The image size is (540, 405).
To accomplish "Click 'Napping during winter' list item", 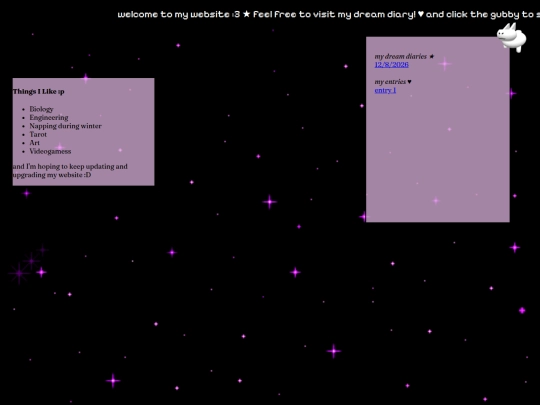I will click(x=65, y=126).
